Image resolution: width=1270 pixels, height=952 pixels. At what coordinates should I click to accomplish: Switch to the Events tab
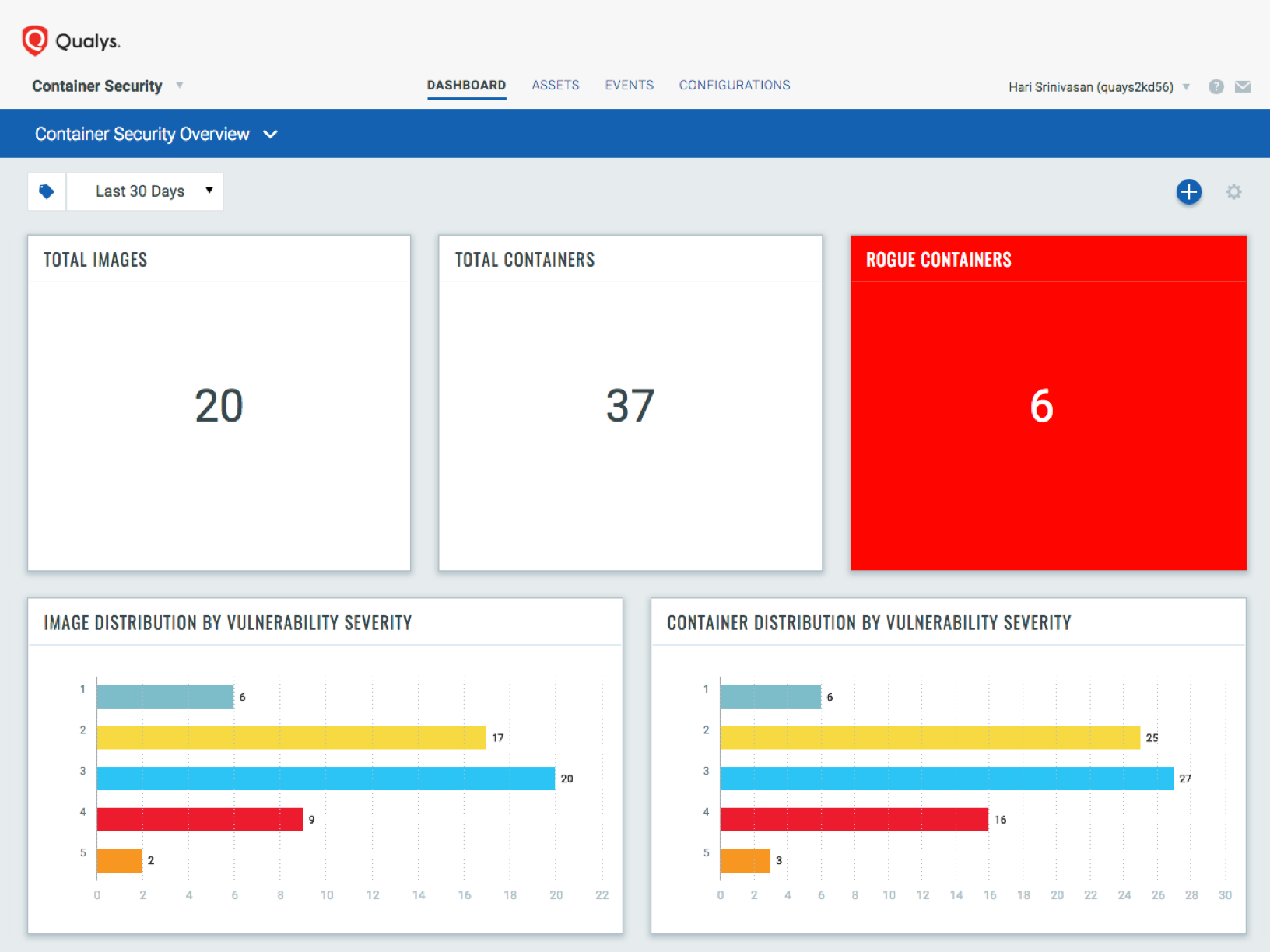629,86
